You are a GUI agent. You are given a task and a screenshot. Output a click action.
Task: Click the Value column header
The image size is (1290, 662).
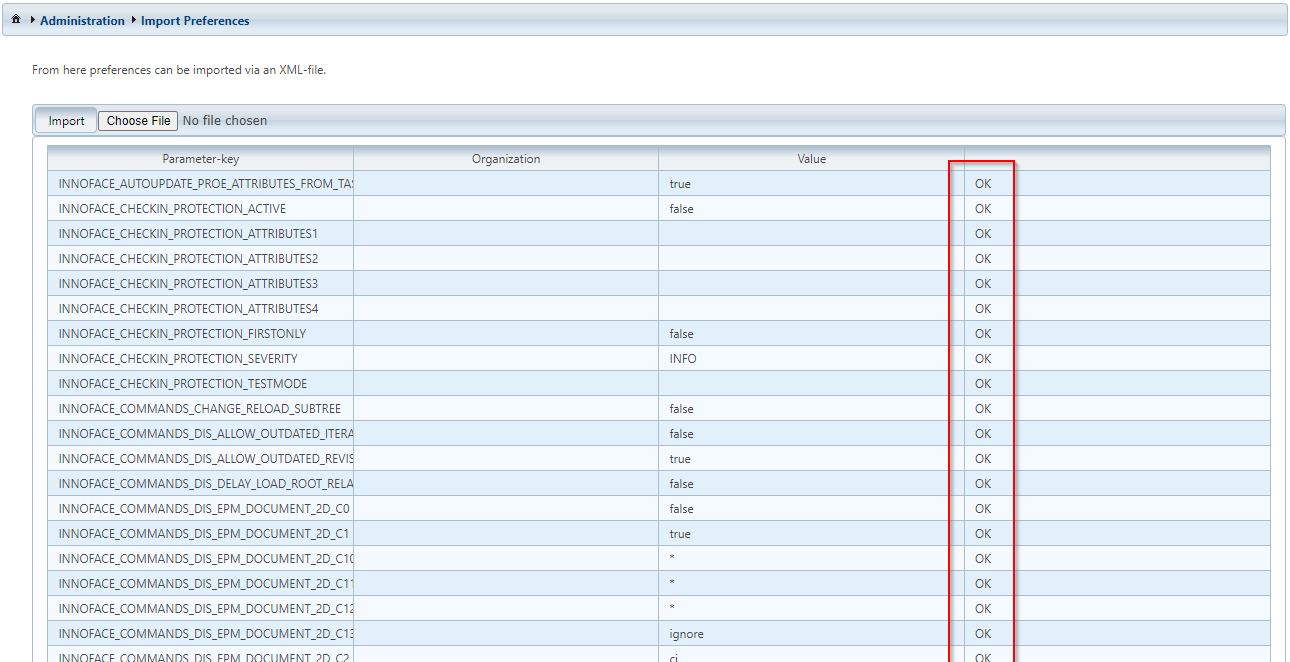[811, 159]
